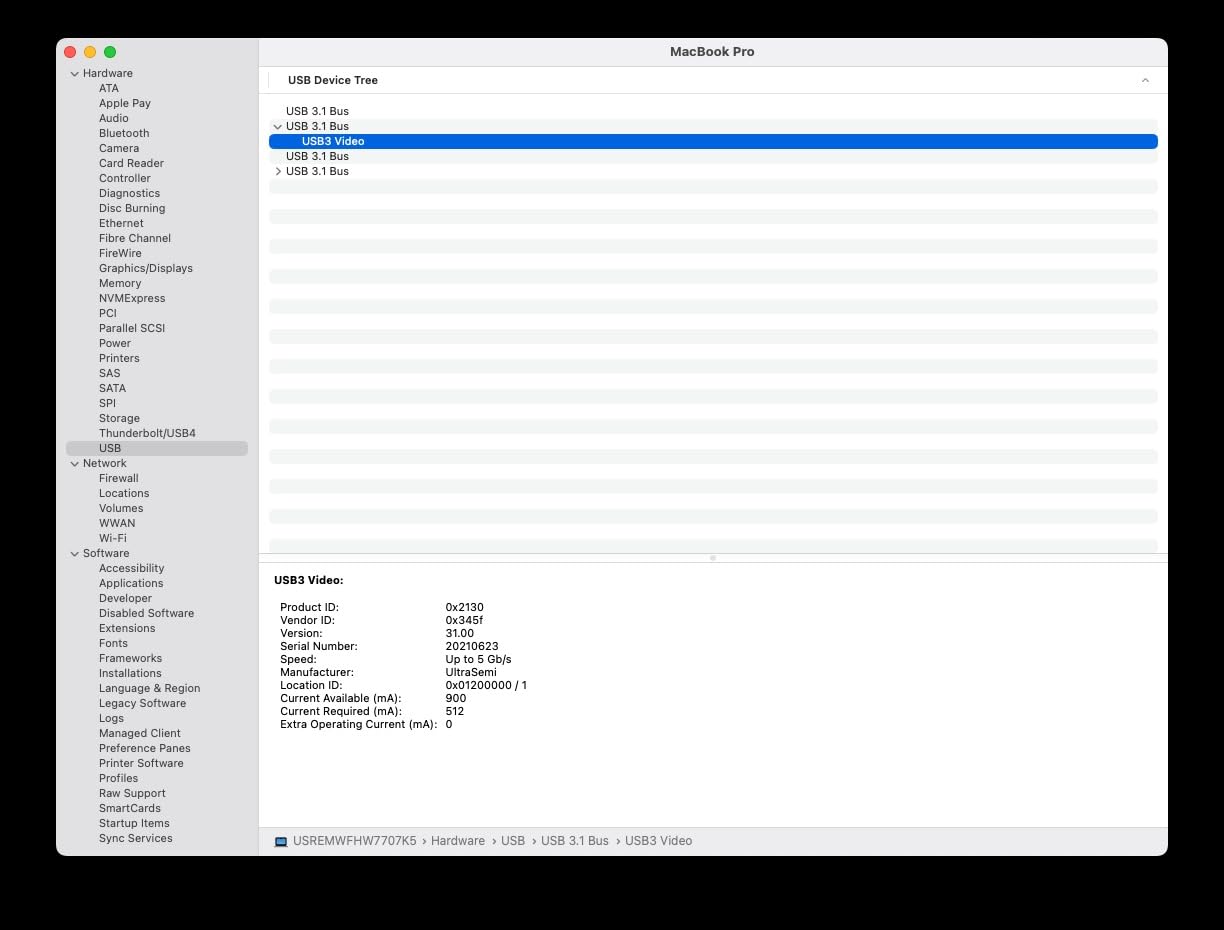The width and height of the screenshot is (1224, 930).
Task: Open Applications under Software
Action: (x=131, y=583)
